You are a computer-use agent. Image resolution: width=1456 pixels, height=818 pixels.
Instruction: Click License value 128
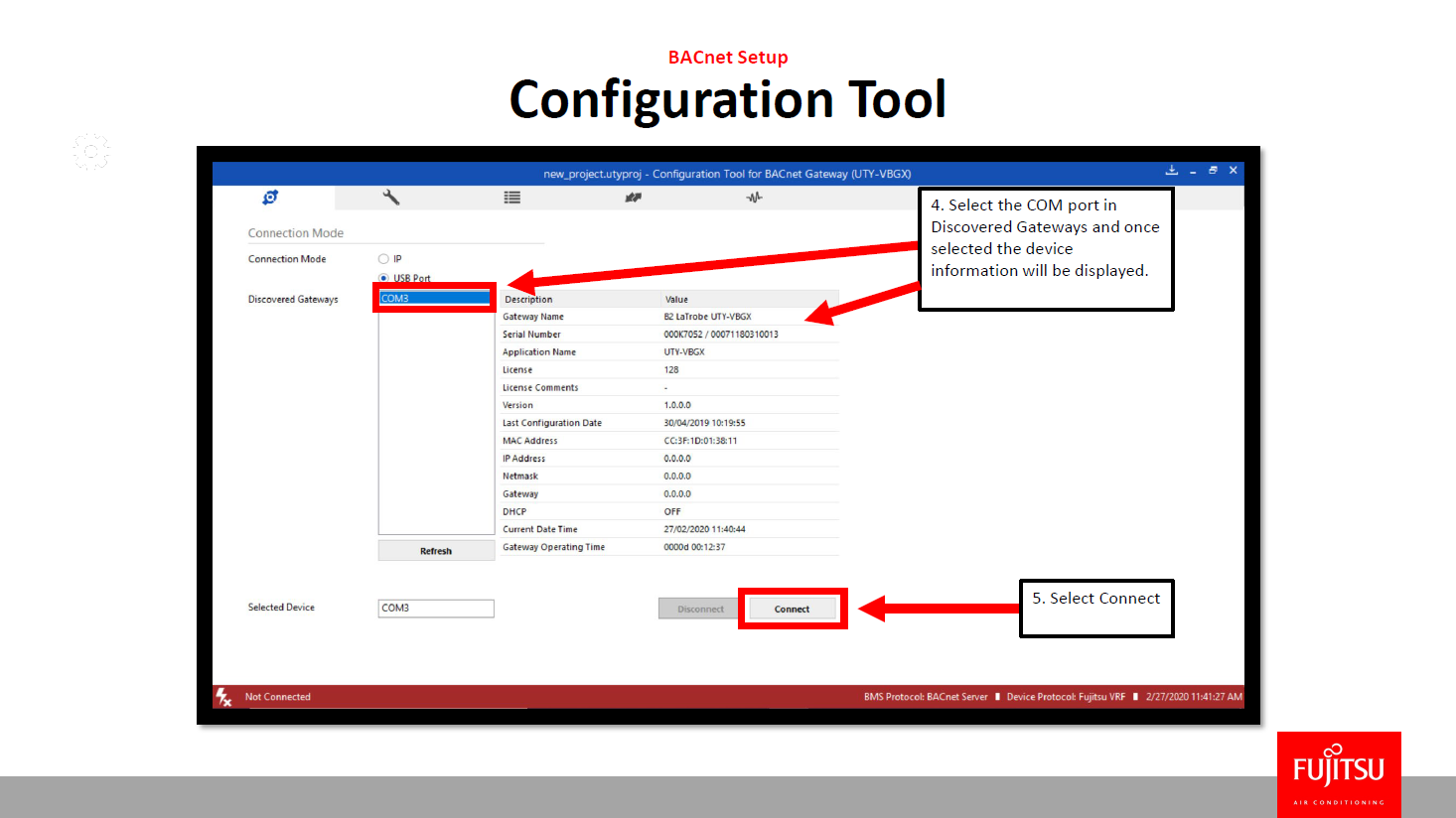click(671, 370)
